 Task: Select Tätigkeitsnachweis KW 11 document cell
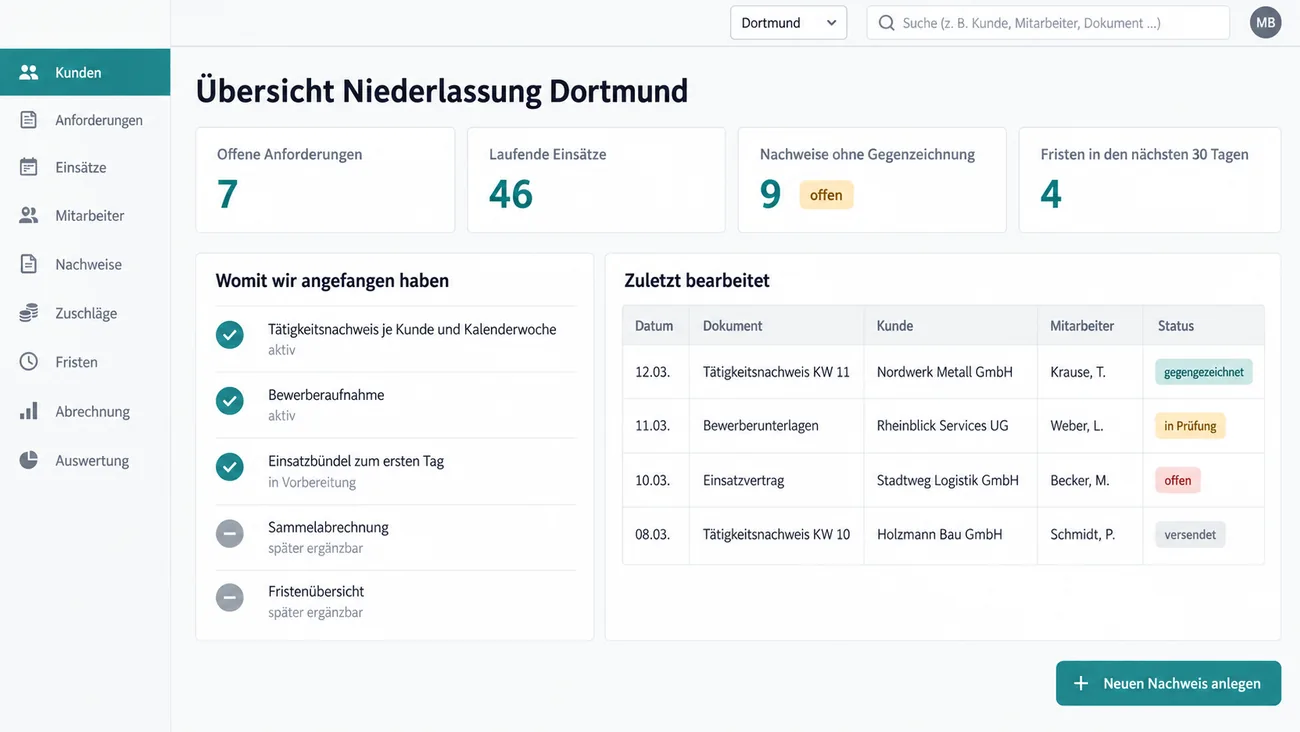tap(776, 372)
